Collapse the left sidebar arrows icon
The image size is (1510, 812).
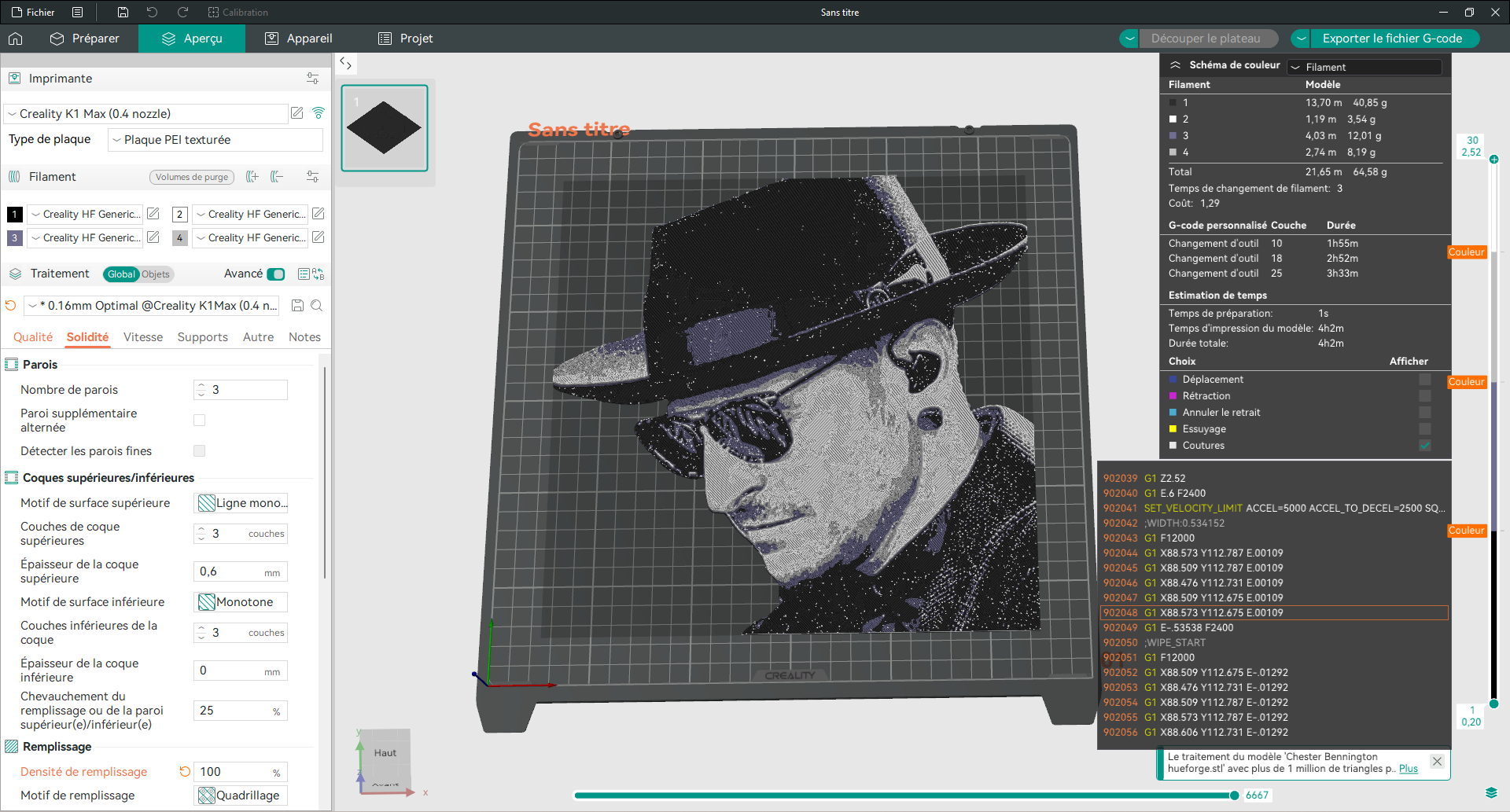coord(345,64)
